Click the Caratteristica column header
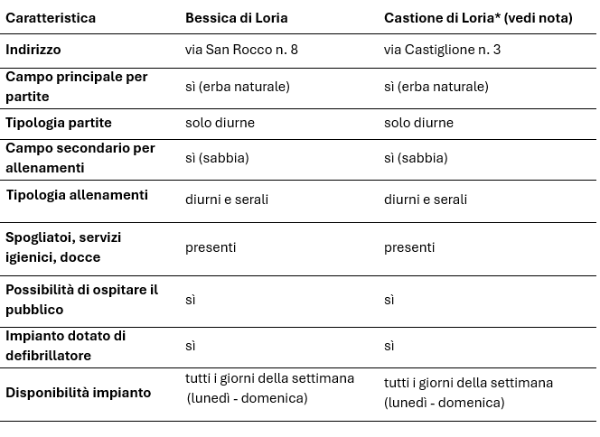This screenshot has height=437, width=600. pyautogui.click(x=51, y=18)
